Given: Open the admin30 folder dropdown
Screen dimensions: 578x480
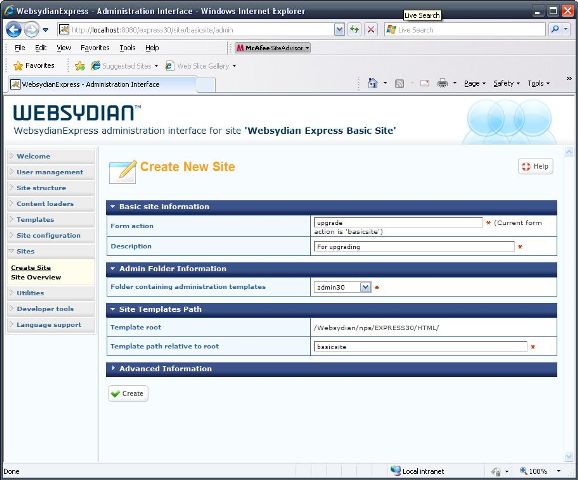Looking at the screenshot, I should click(x=342, y=287).
